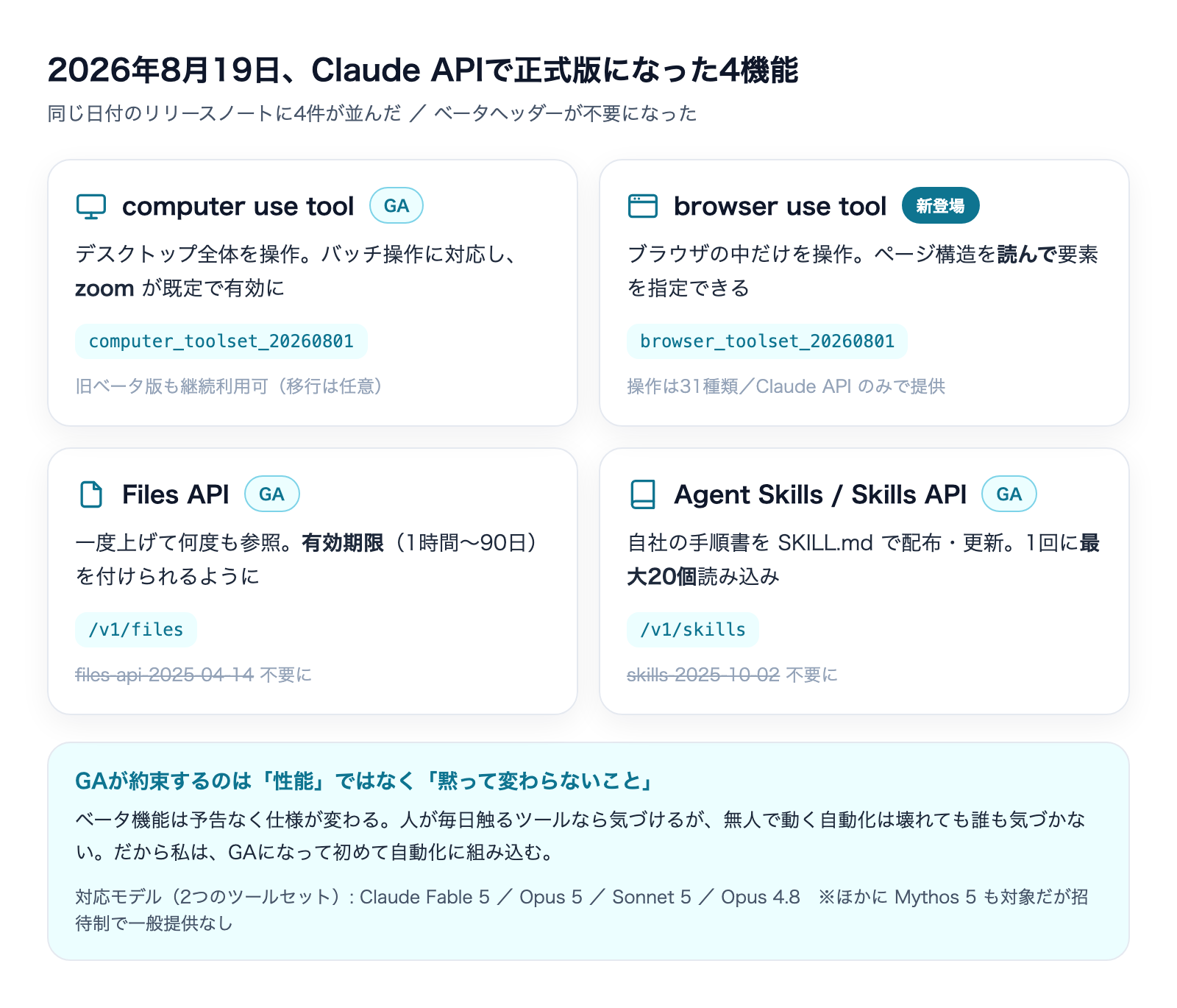Screen dimensions: 1177x1008
Task: Click the GA badge next to computer use tool
Action: coord(397,205)
